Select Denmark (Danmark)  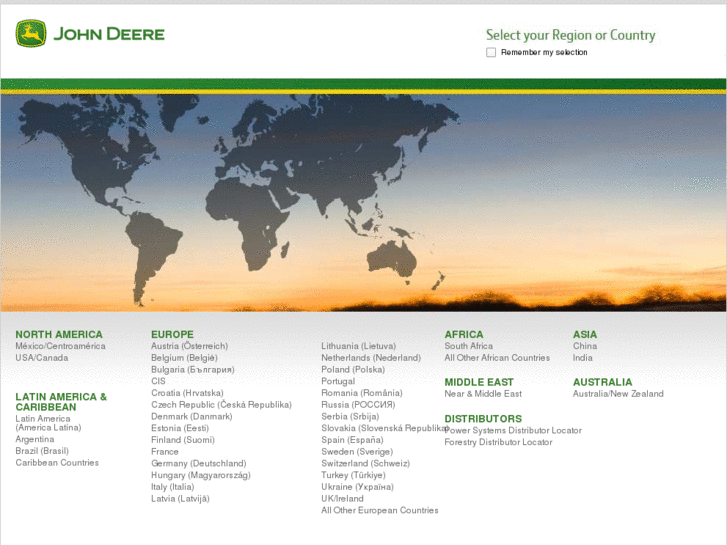click(192, 417)
